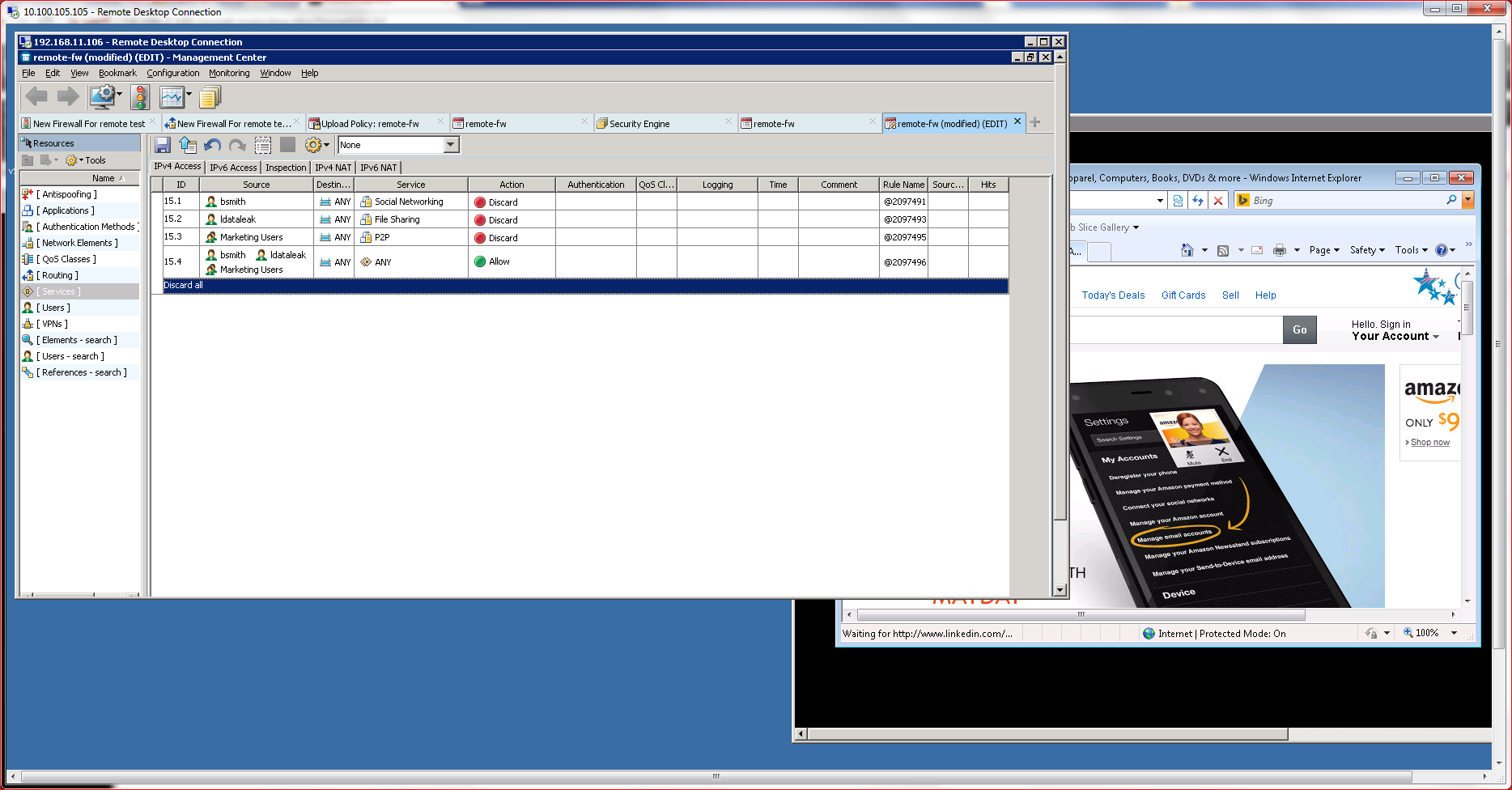Select VPNs in Resources tree
Image resolution: width=1512 pixels, height=790 pixels.
(x=52, y=324)
